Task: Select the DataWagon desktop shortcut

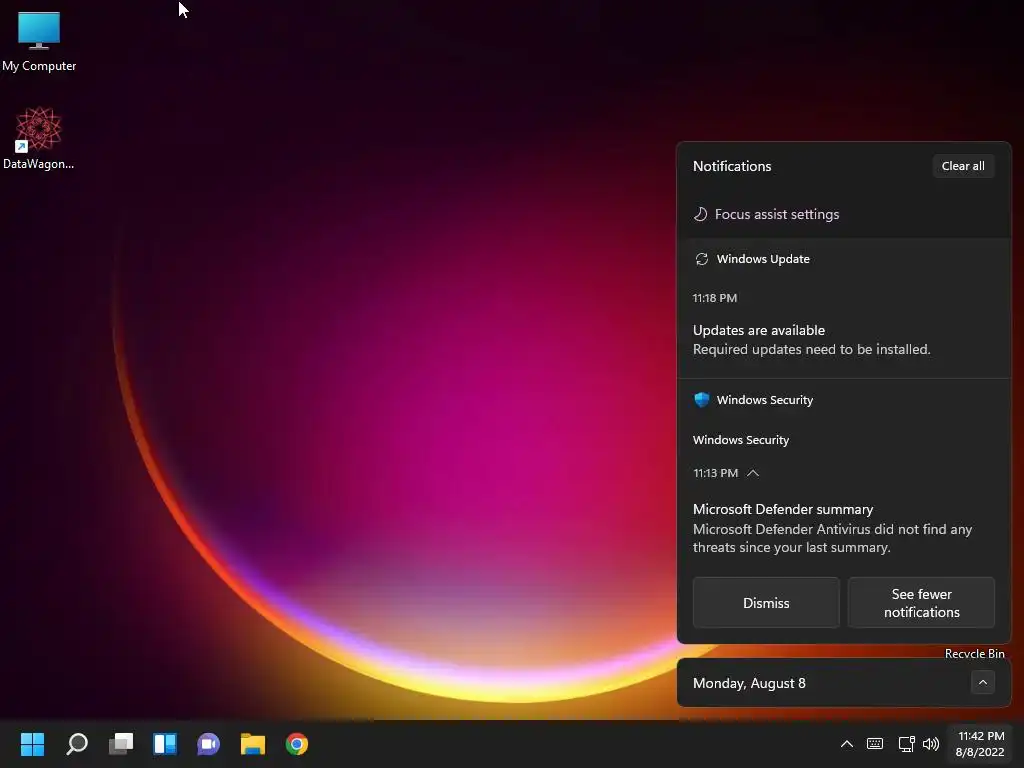Action: 39,138
